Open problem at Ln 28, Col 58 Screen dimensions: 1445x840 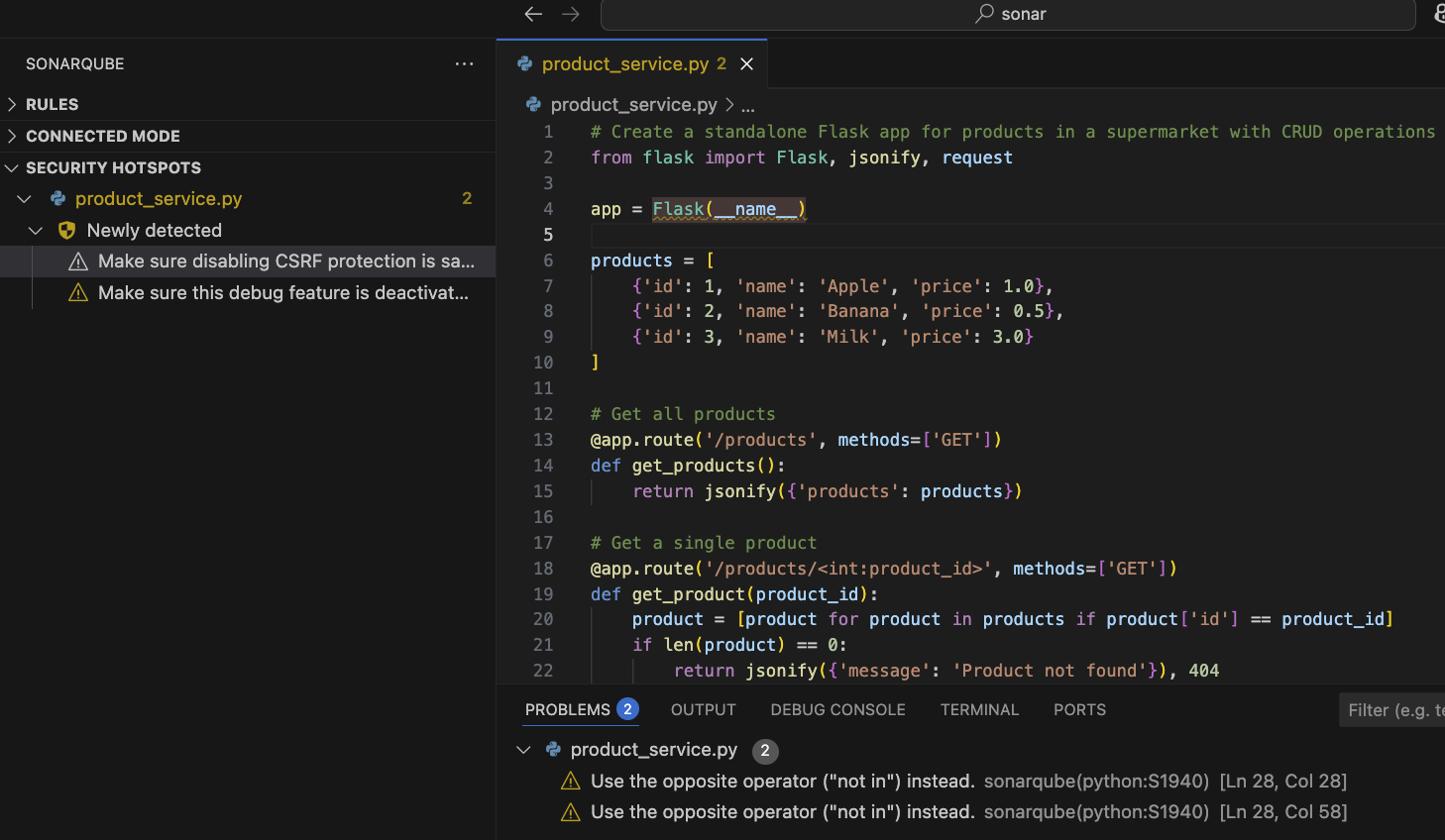[x=969, y=812]
